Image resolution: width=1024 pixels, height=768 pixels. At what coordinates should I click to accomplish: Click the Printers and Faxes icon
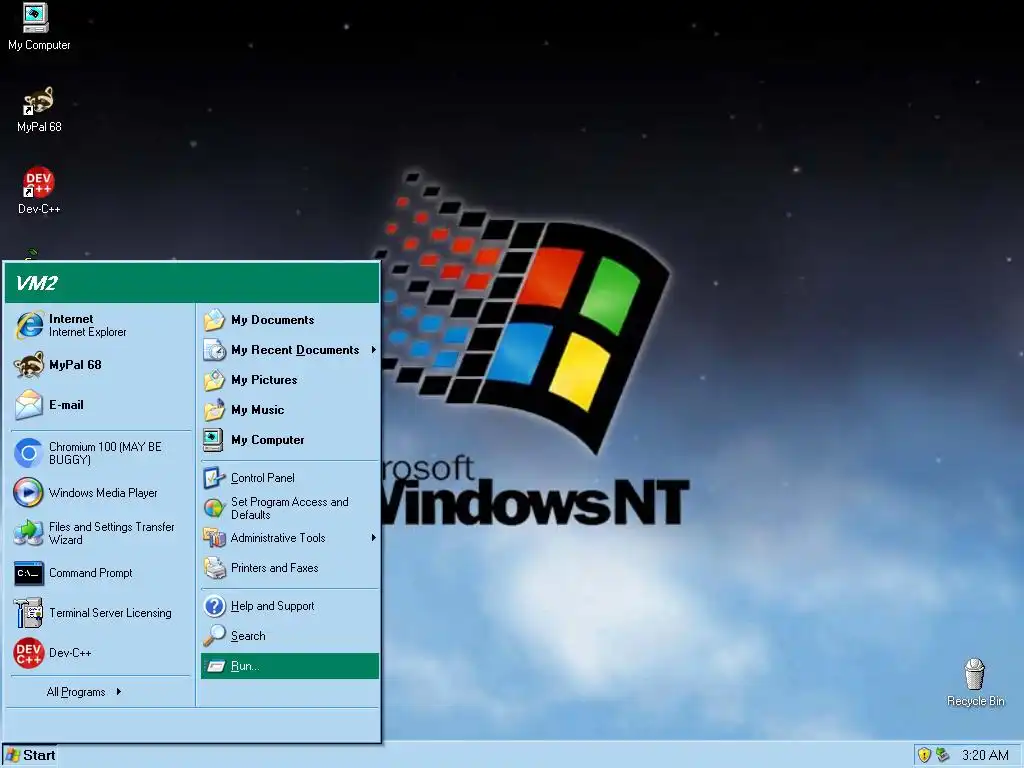(214, 568)
